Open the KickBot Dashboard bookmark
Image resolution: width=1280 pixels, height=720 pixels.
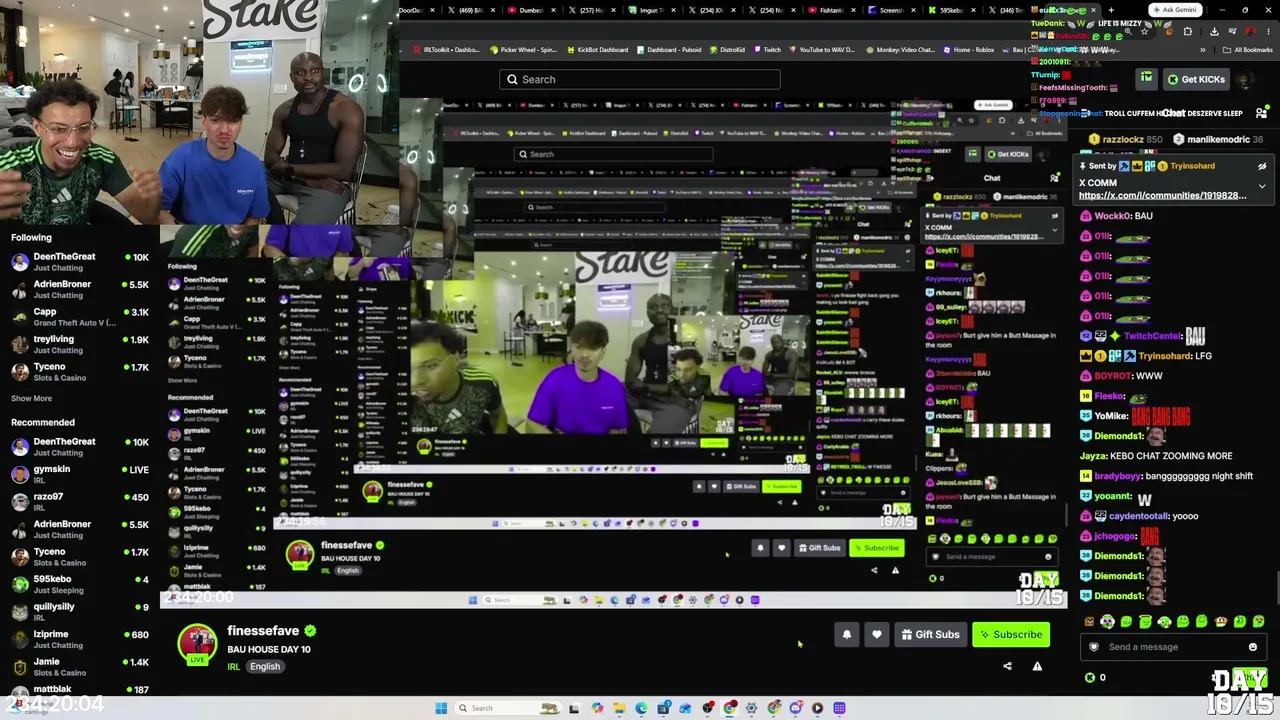coord(599,50)
